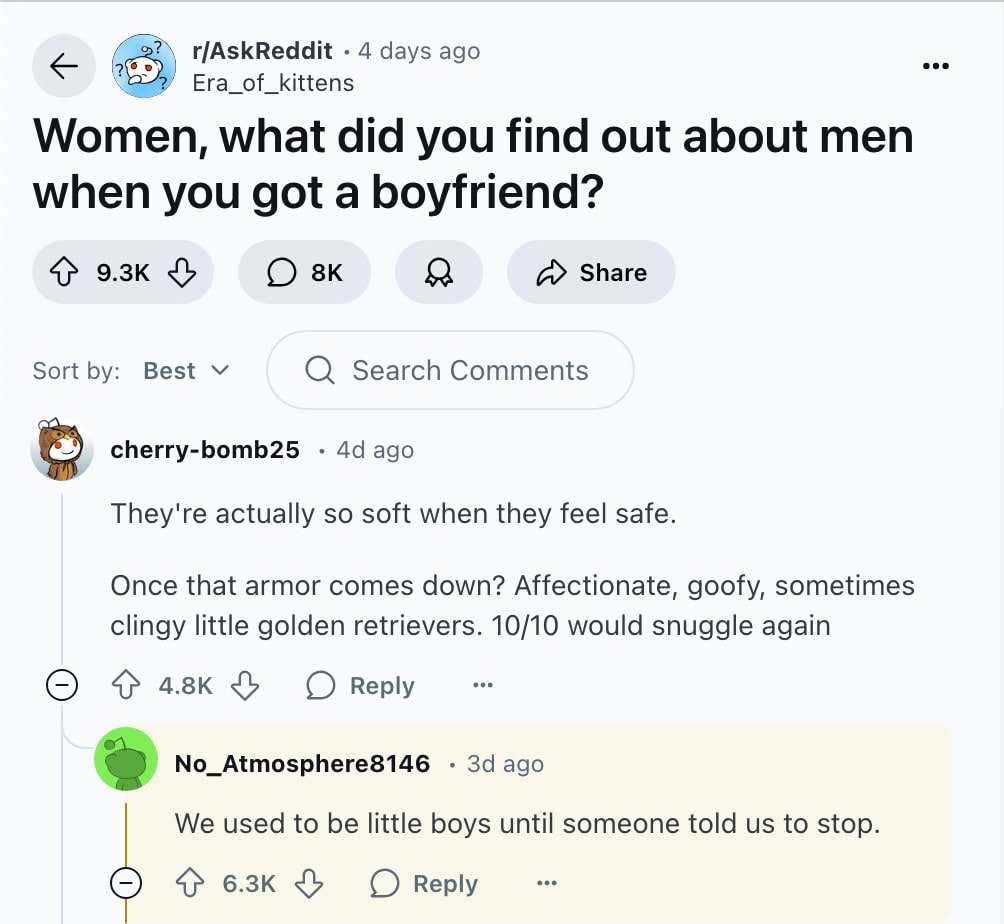Downvote cherry-bomb25's comment

point(245,686)
